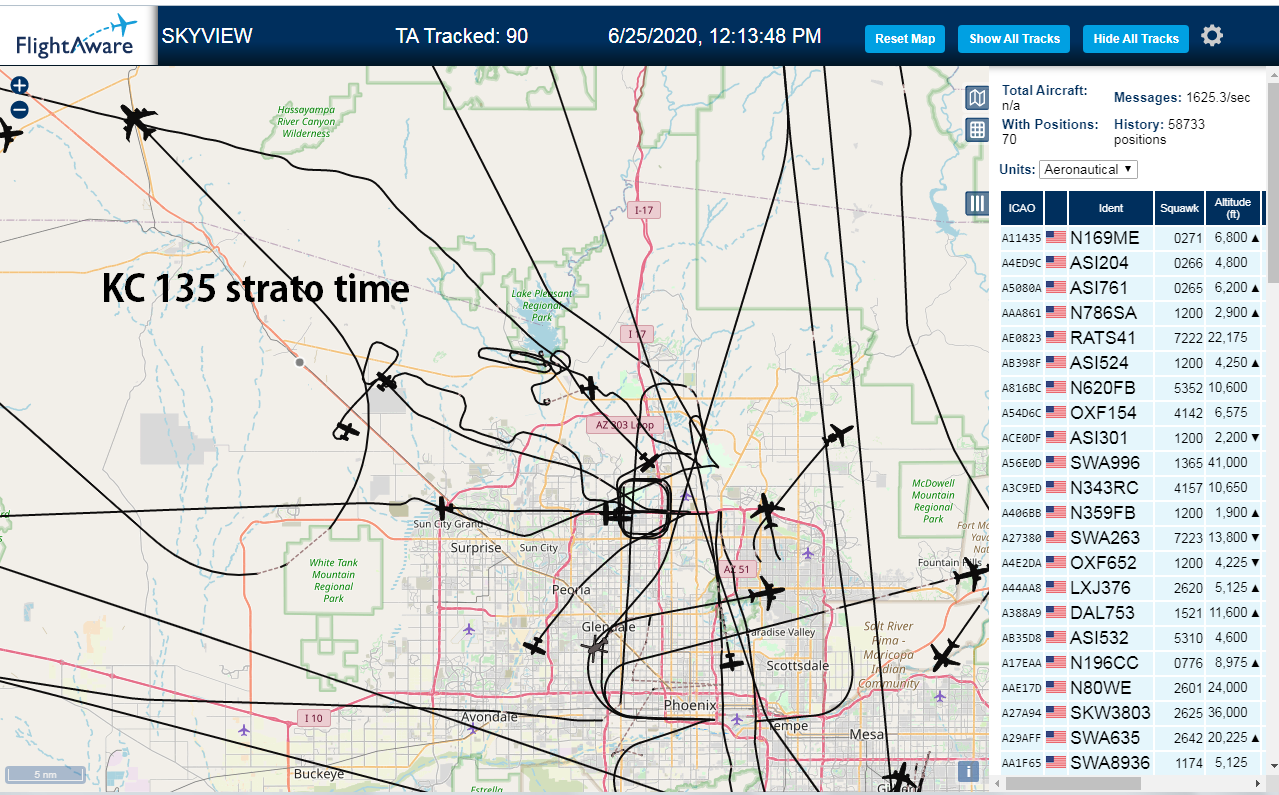Select aircraft icon over Sun City Grand
Screen dimensions: 1279x795
(444, 508)
